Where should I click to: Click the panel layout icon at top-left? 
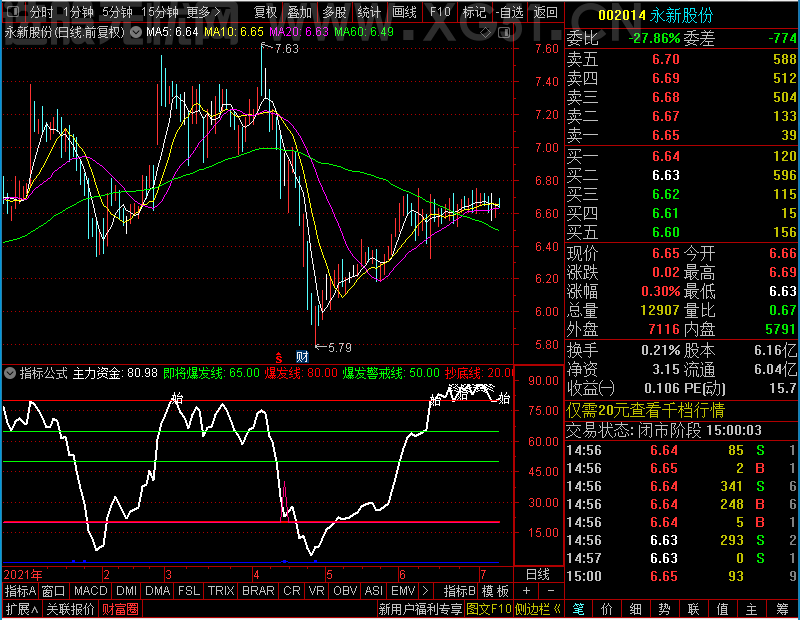pos(12,11)
